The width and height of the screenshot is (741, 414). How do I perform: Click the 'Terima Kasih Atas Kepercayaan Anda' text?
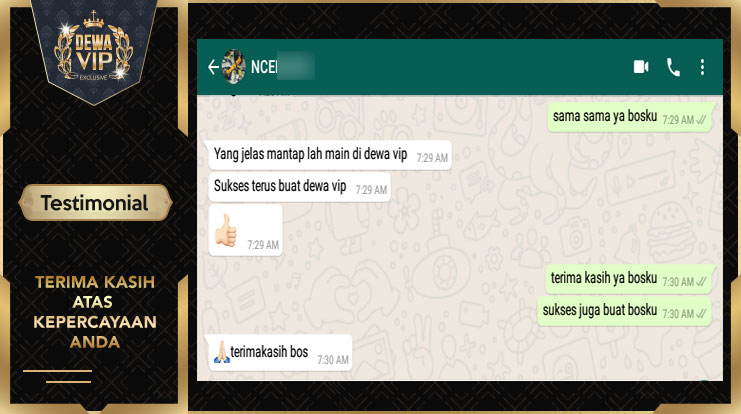tap(95, 312)
